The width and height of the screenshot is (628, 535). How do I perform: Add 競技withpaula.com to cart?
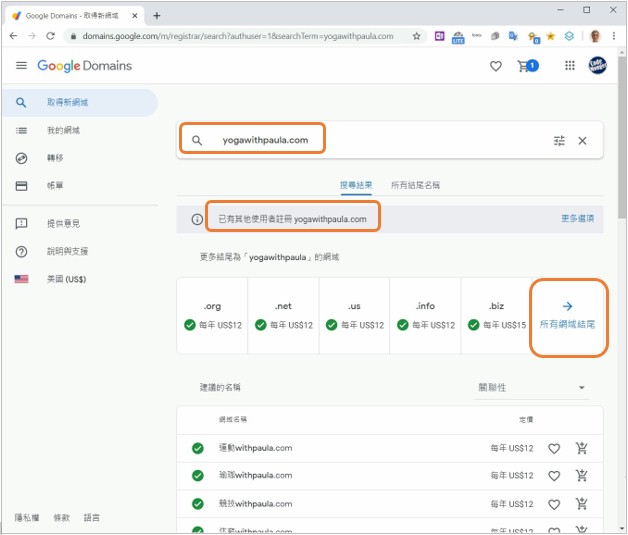coord(582,504)
